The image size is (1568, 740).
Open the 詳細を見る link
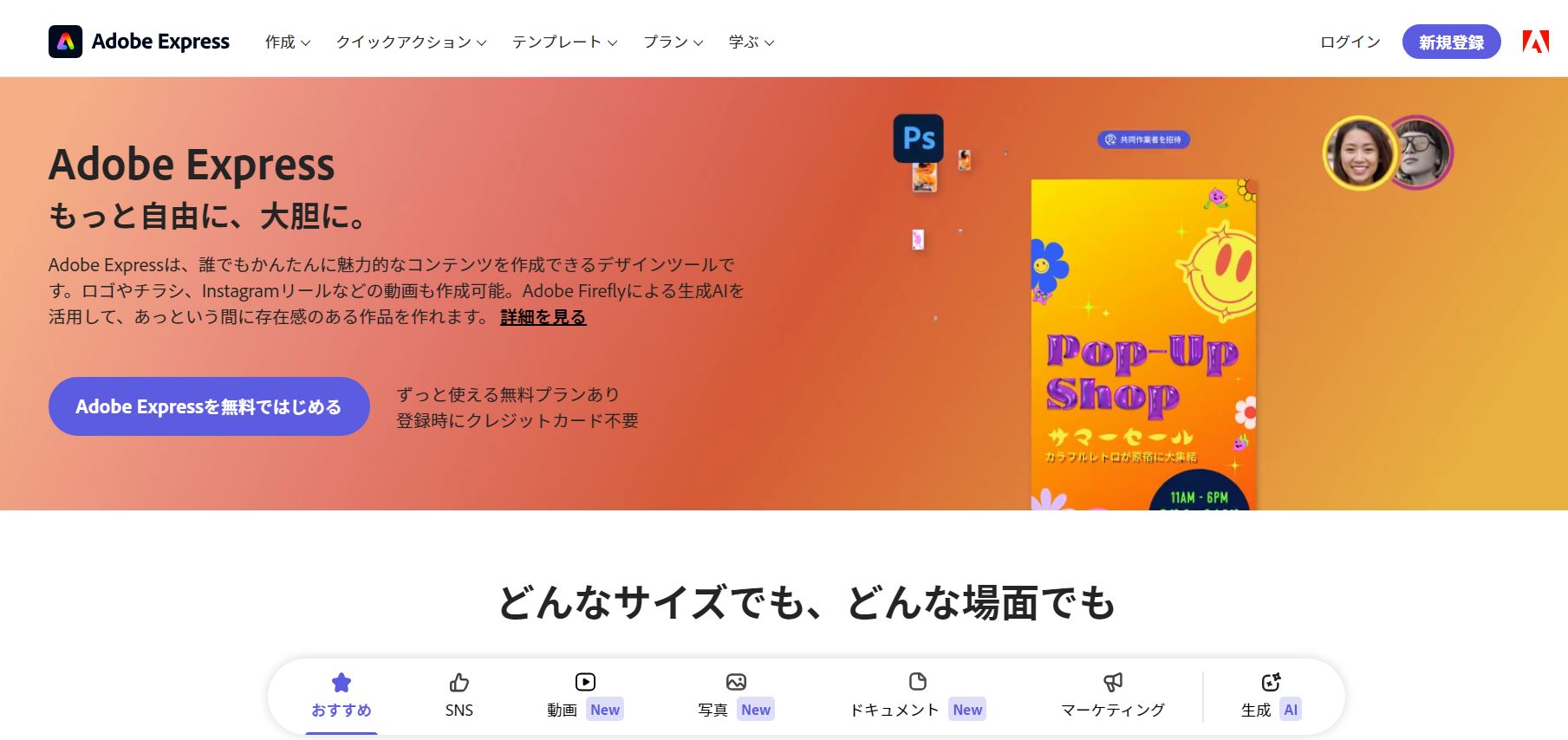click(543, 317)
